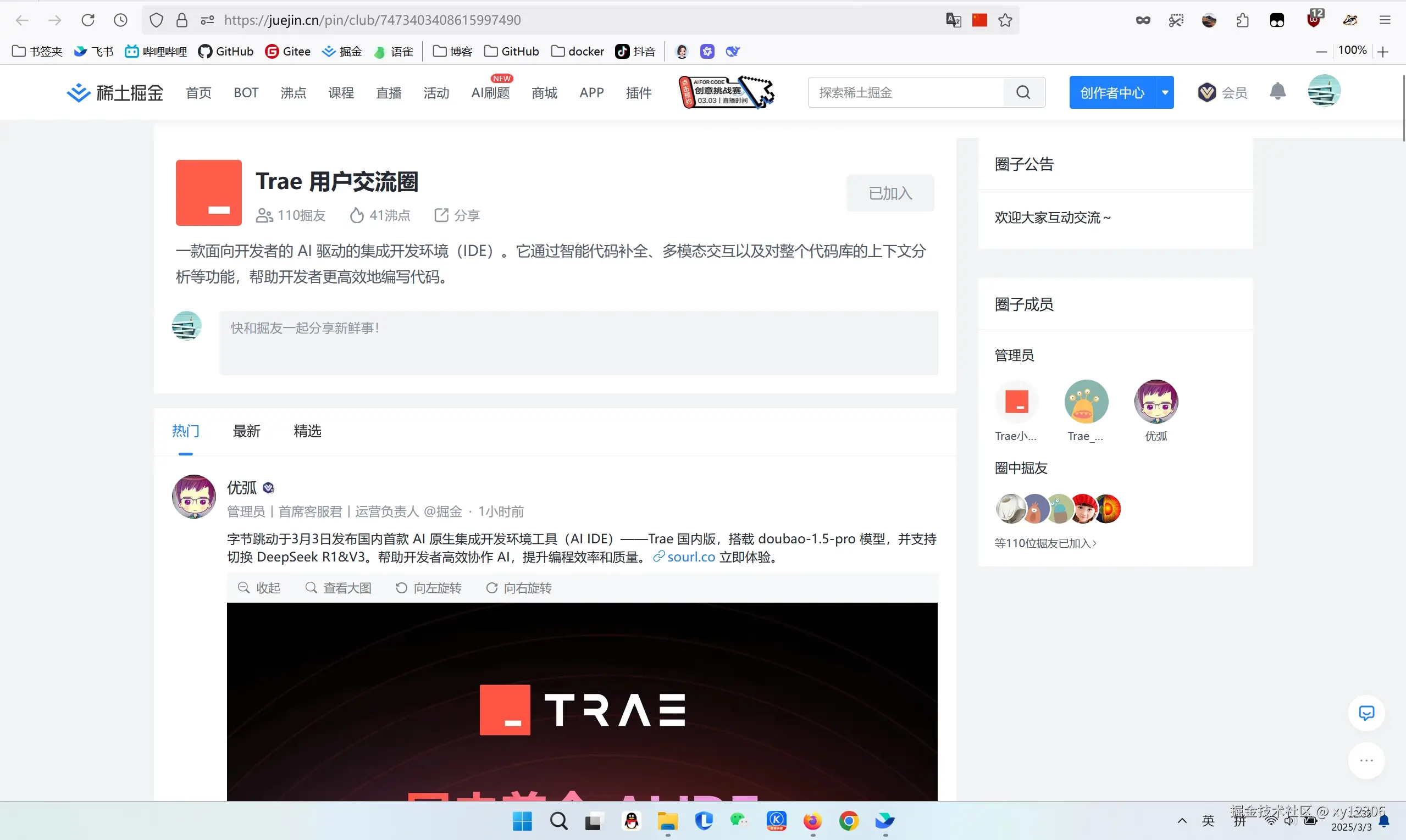Bookmark this page via the star icon
Screen dimensions: 1406x840
(x=1005, y=19)
